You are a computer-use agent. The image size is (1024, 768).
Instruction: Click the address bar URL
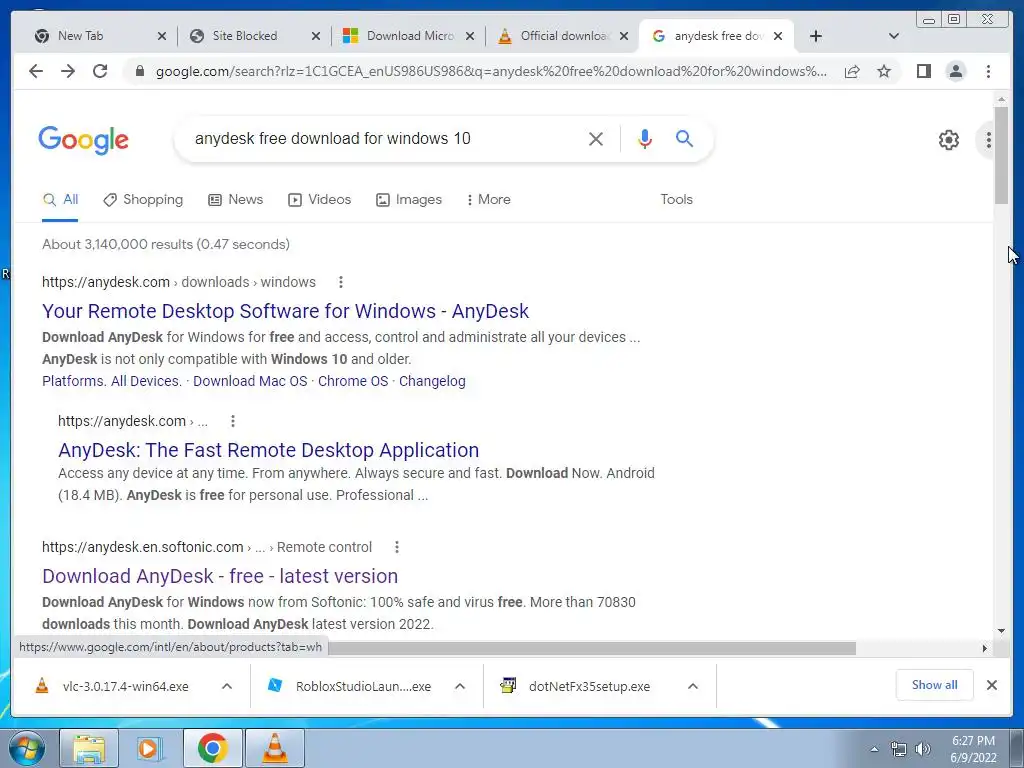[491, 71]
